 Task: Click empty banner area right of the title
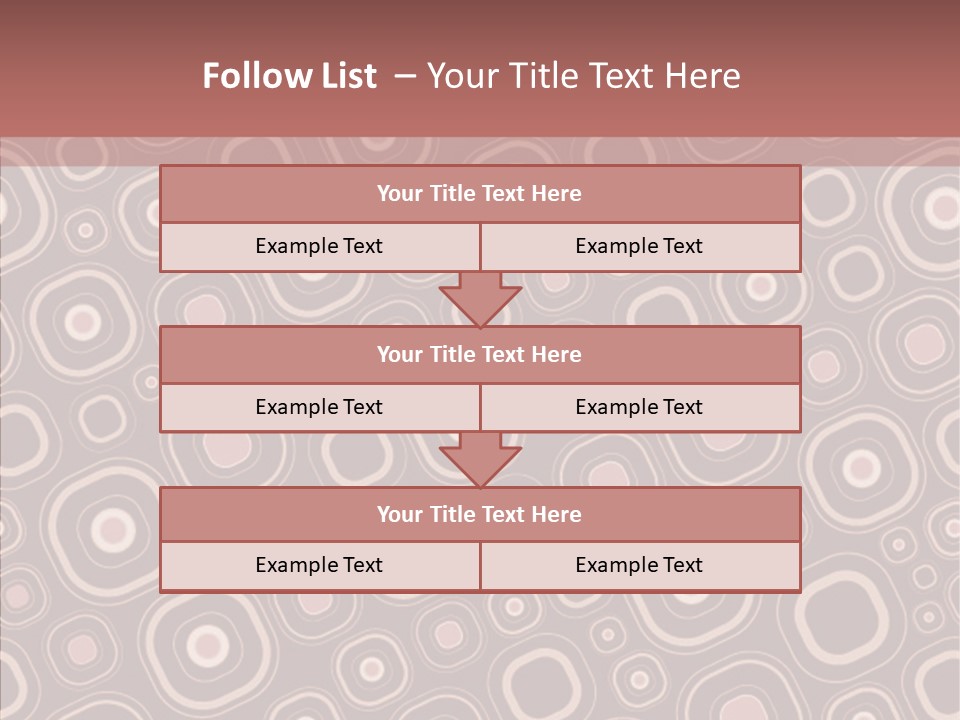coord(860,76)
